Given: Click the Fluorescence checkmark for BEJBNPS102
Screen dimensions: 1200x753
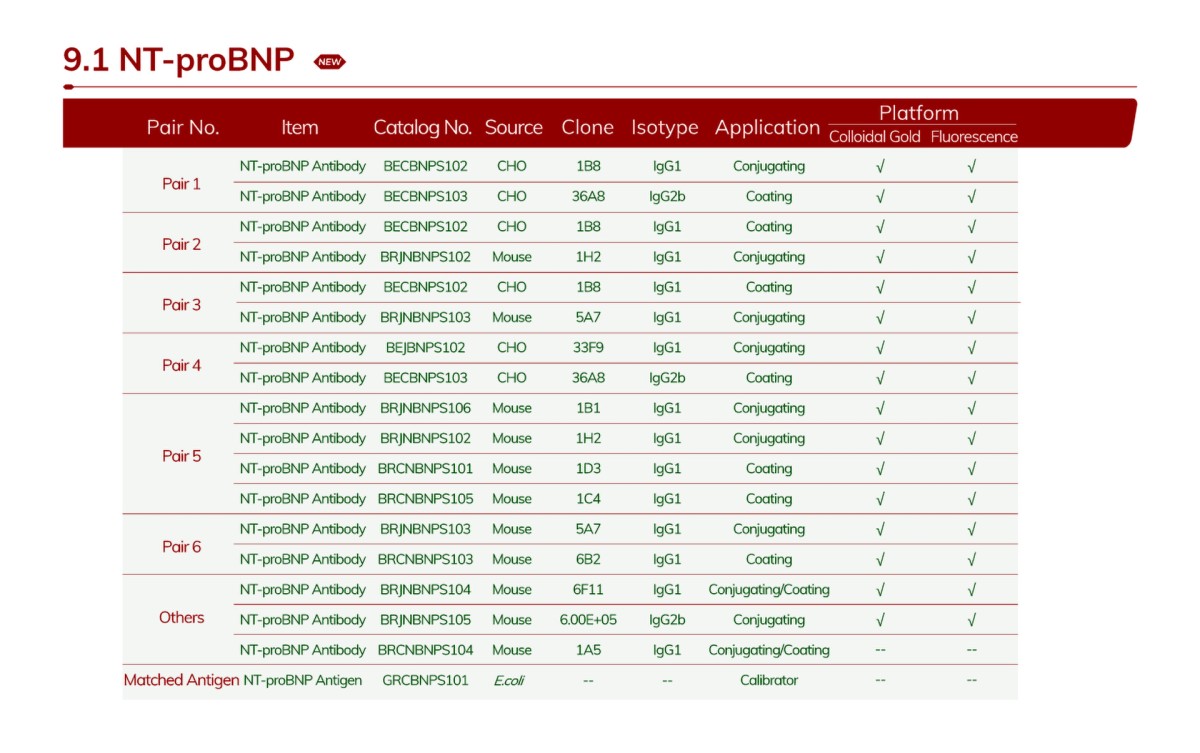Looking at the screenshot, I should [x=972, y=348].
